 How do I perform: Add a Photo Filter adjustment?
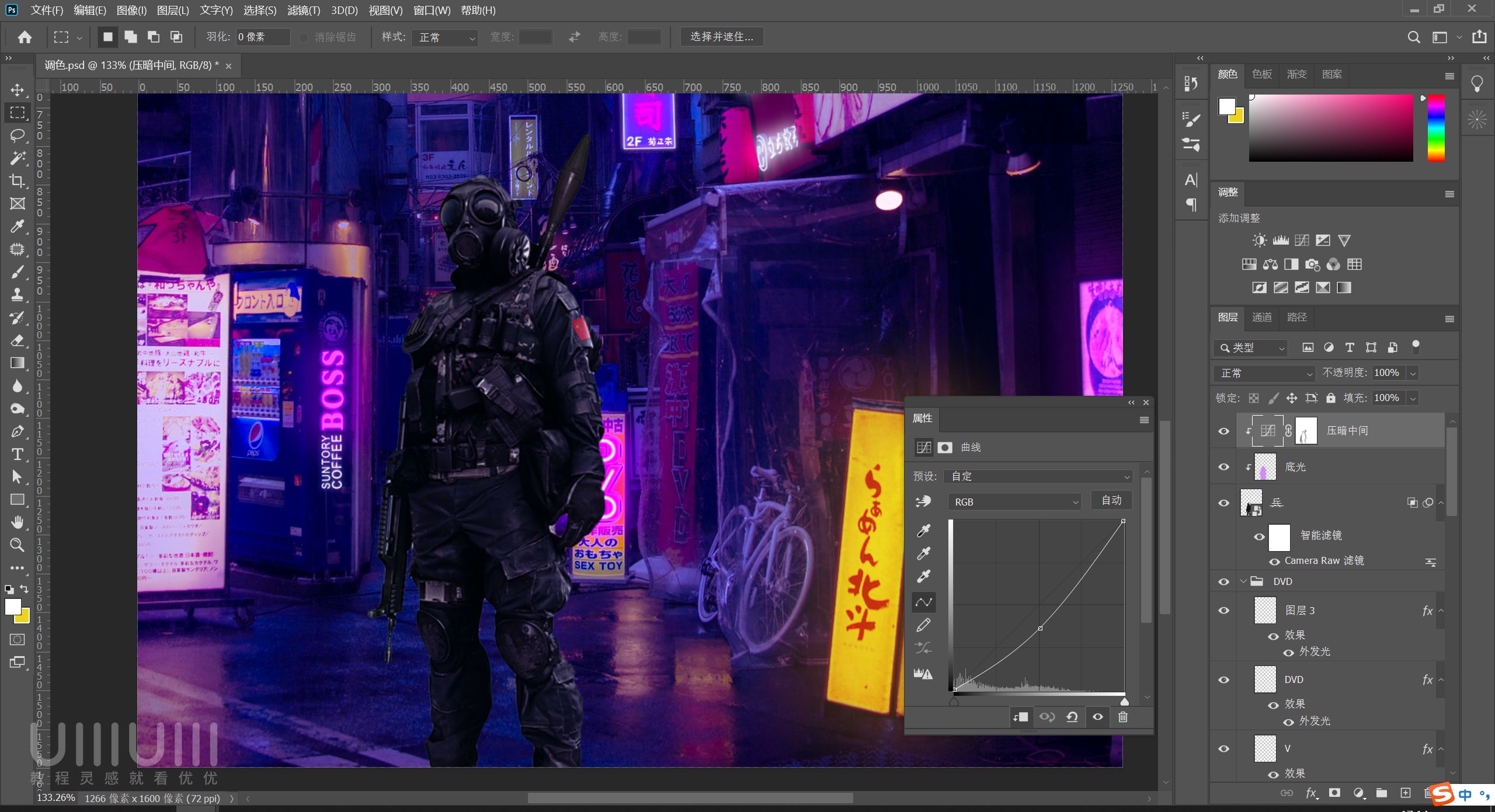pos(1312,264)
